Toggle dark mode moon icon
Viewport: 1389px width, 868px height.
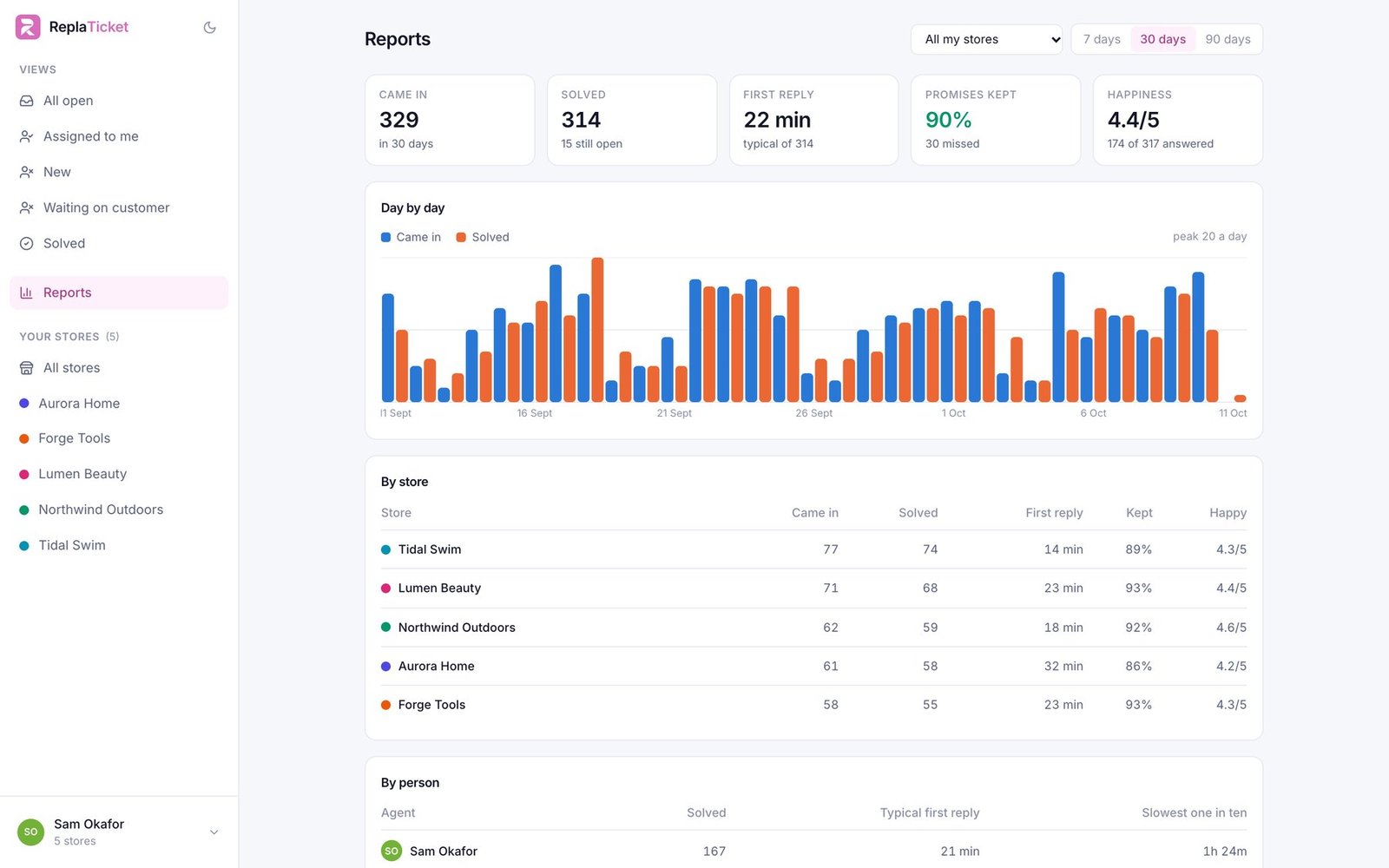[x=209, y=28]
